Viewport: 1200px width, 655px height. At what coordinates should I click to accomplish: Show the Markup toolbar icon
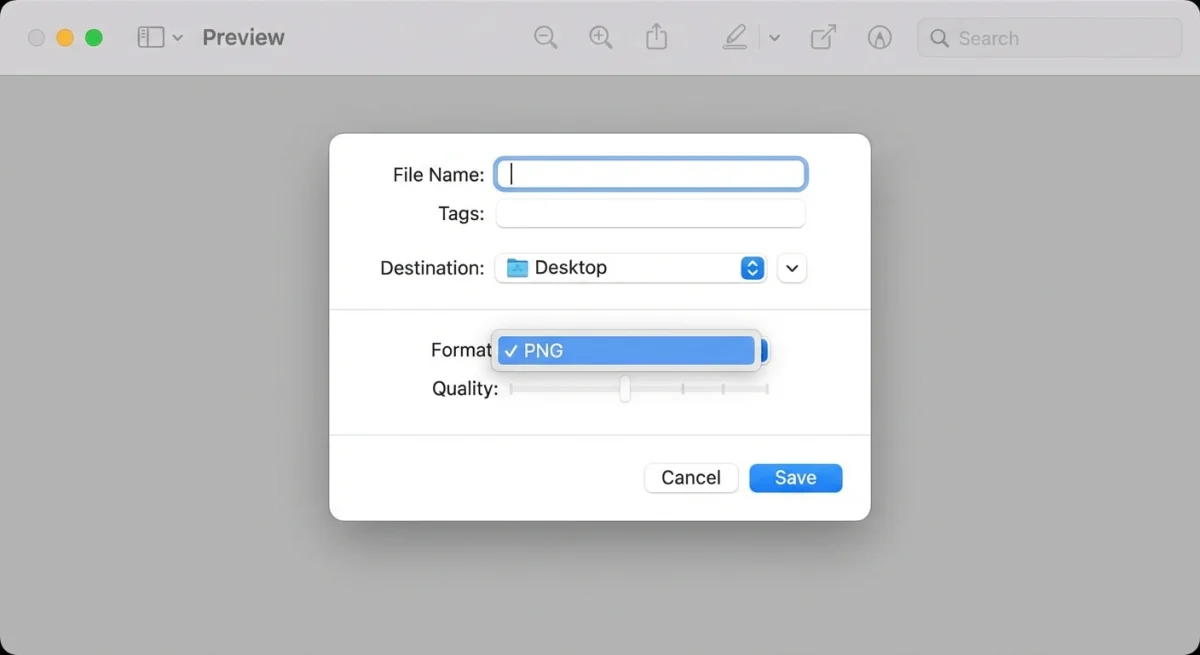click(x=880, y=38)
